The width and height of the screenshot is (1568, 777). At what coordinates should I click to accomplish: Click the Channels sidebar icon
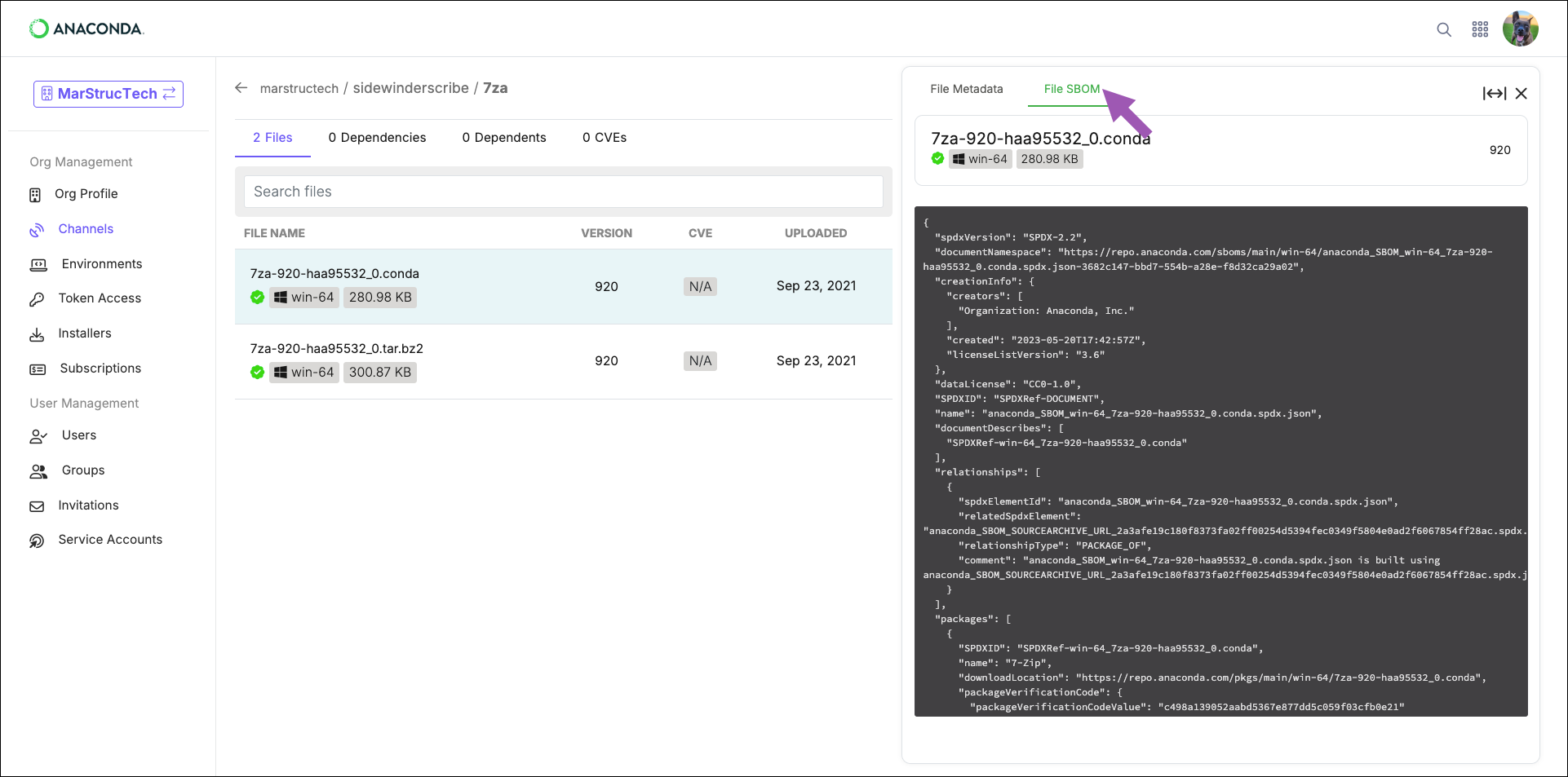click(x=37, y=230)
